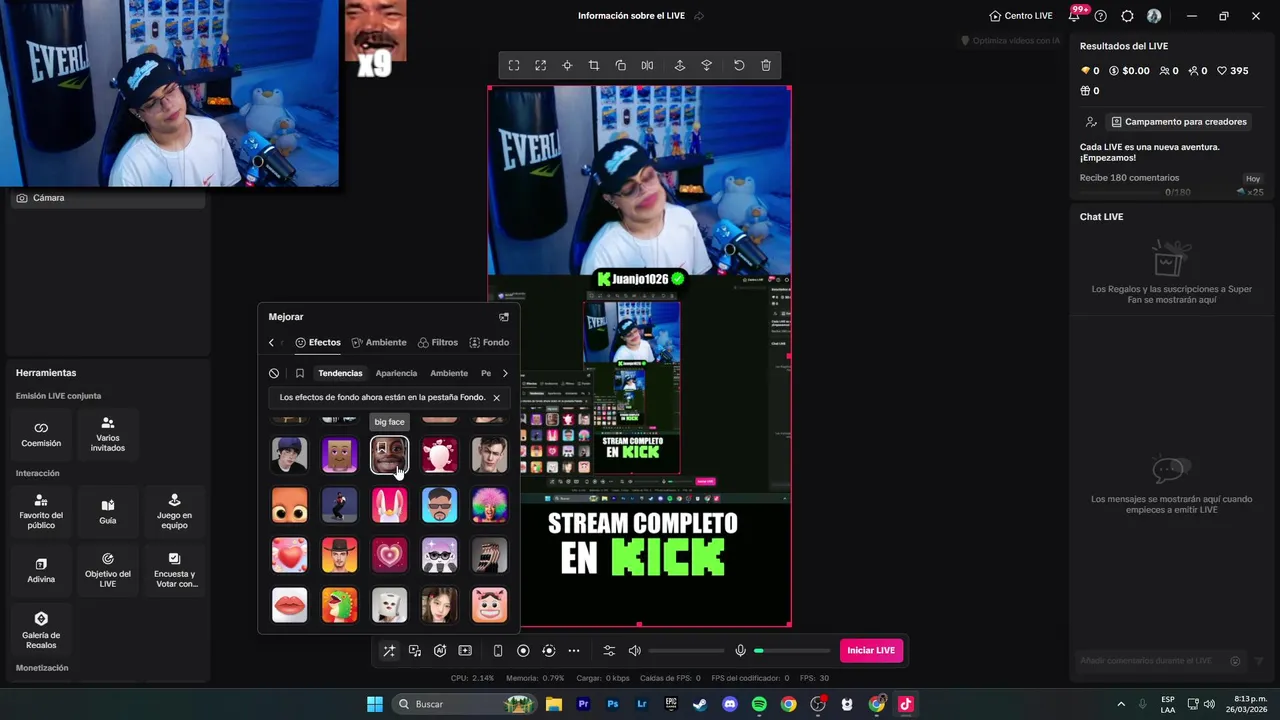Flip the source horizontally

tap(648, 66)
